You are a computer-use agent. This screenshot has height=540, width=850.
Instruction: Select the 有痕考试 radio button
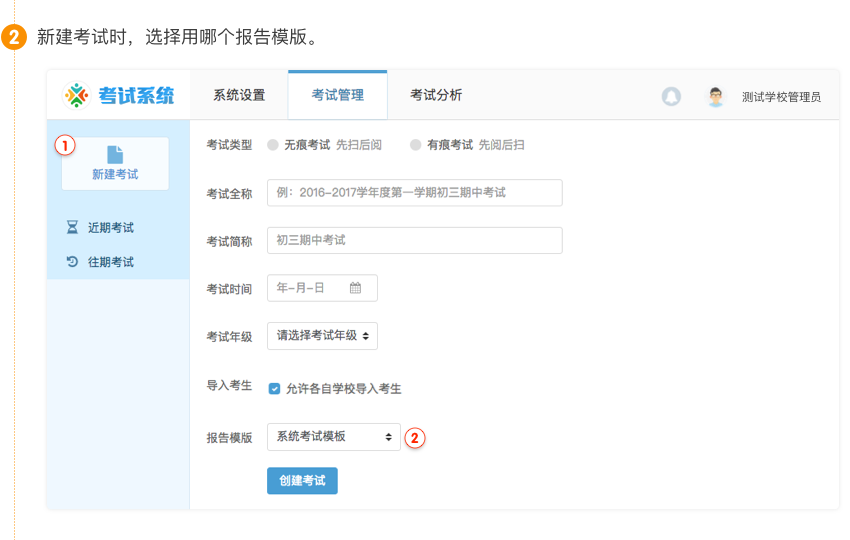point(416,145)
